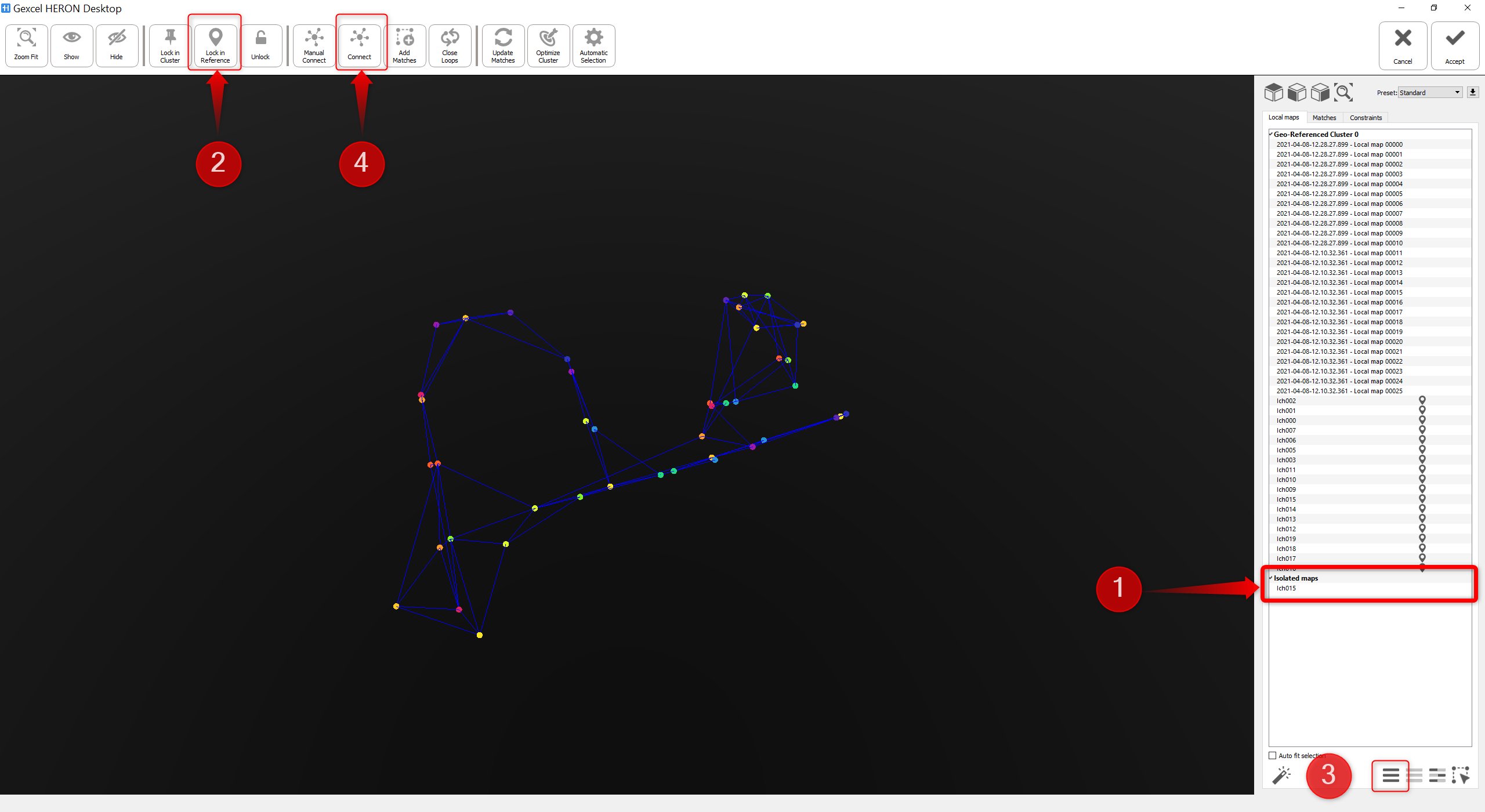1485x812 pixels.
Task: Open the Constraints tab
Action: [x=1366, y=118]
